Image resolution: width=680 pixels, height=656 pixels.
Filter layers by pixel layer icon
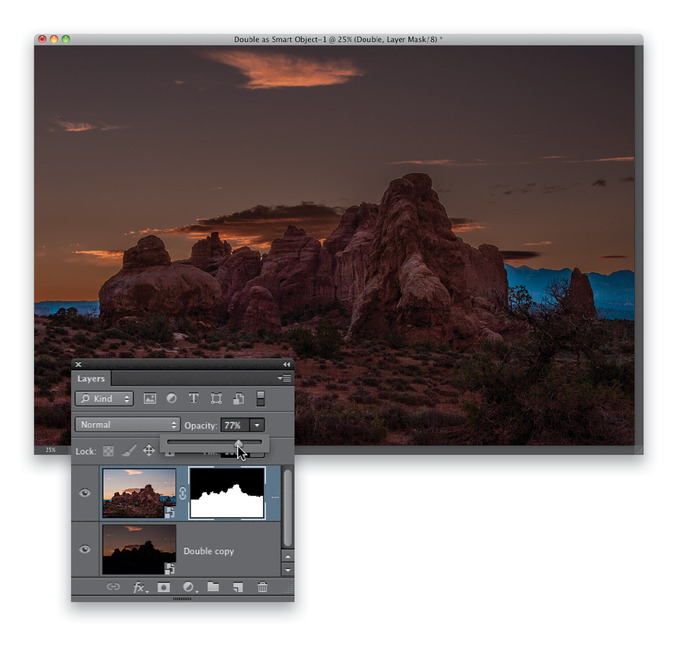click(x=150, y=398)
